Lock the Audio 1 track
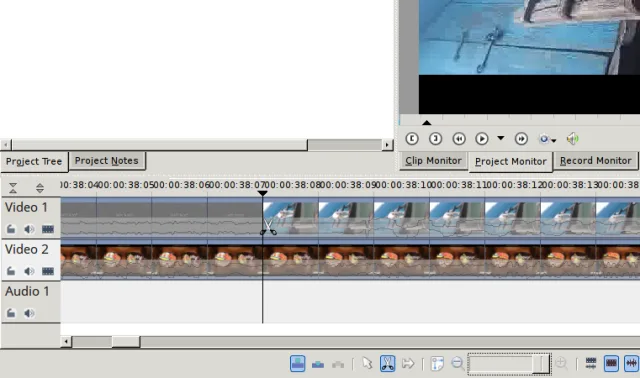Screen dimensions: 640x378 pyautogui.click(x=11, y=313)
